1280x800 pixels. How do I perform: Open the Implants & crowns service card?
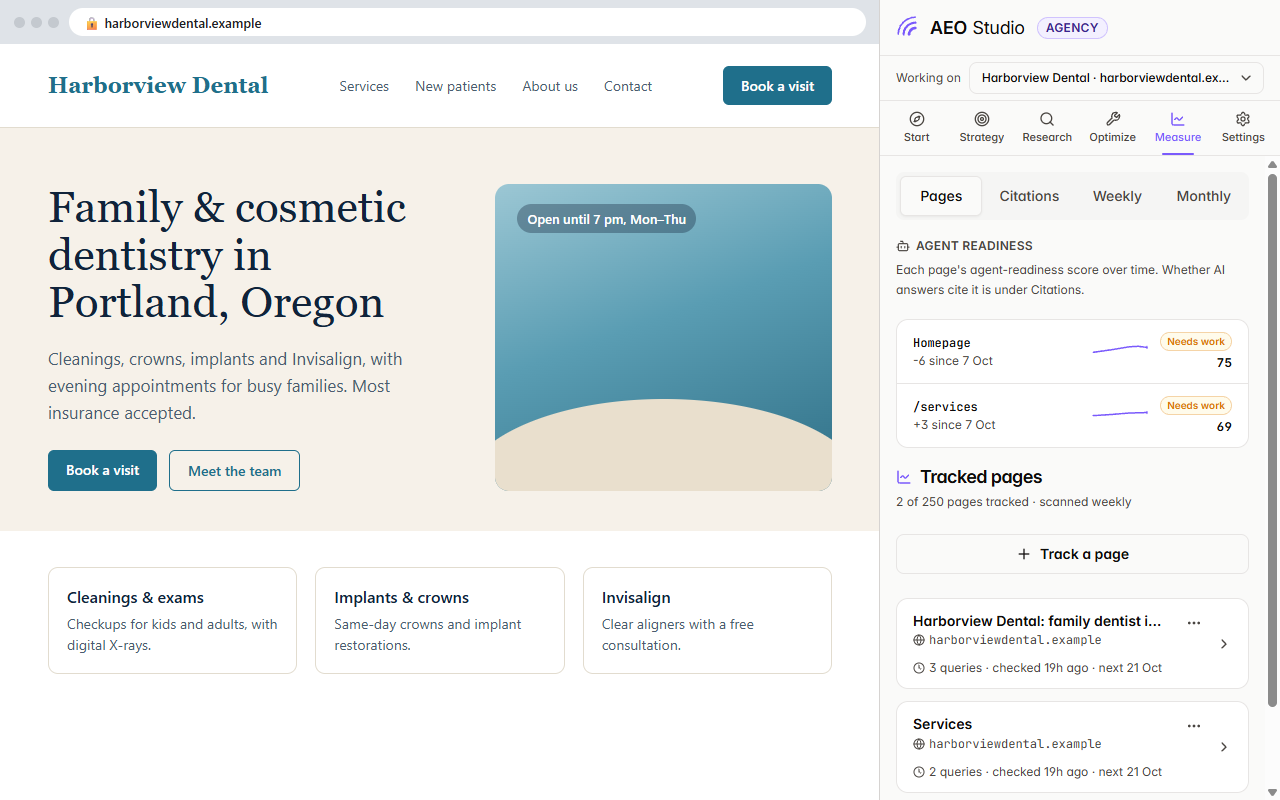(x=440, y=620)
